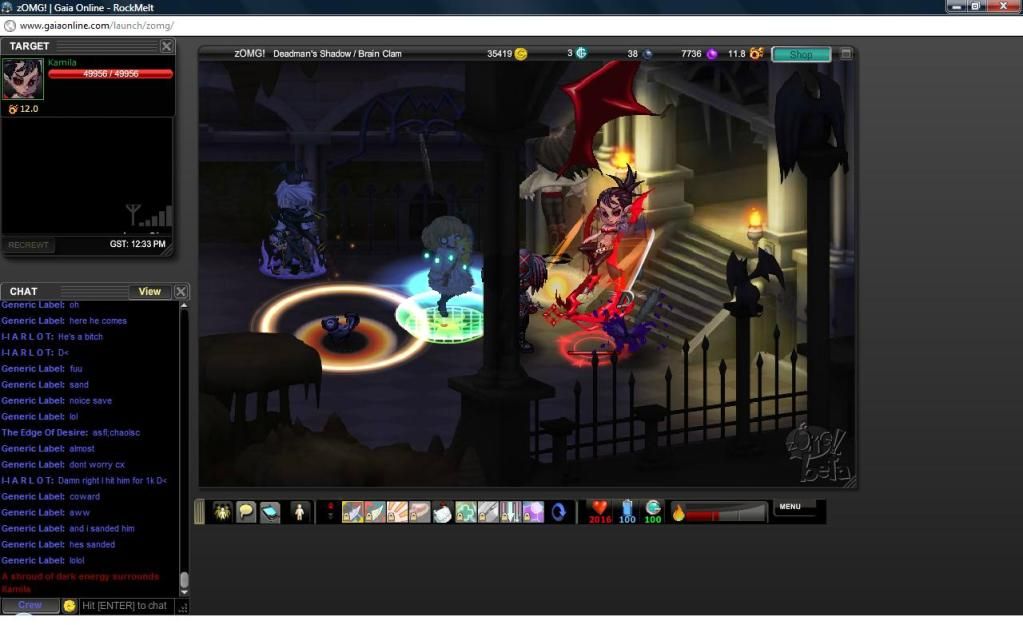Select the purple orb ring slot
1023x625 pixels.
tap(533, 512)
